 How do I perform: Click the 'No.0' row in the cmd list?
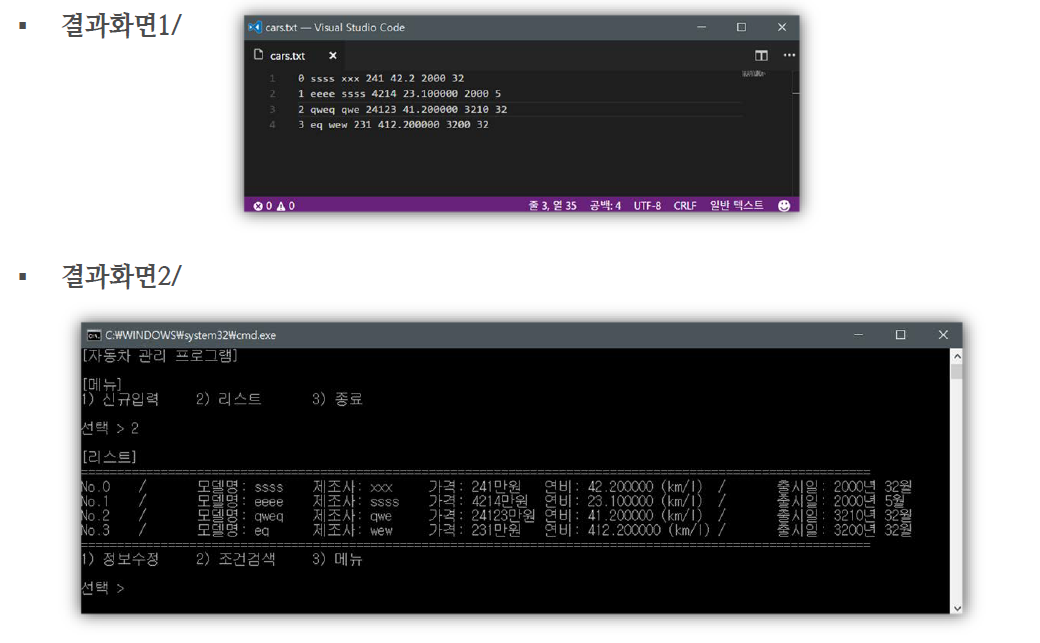[496, 487]
